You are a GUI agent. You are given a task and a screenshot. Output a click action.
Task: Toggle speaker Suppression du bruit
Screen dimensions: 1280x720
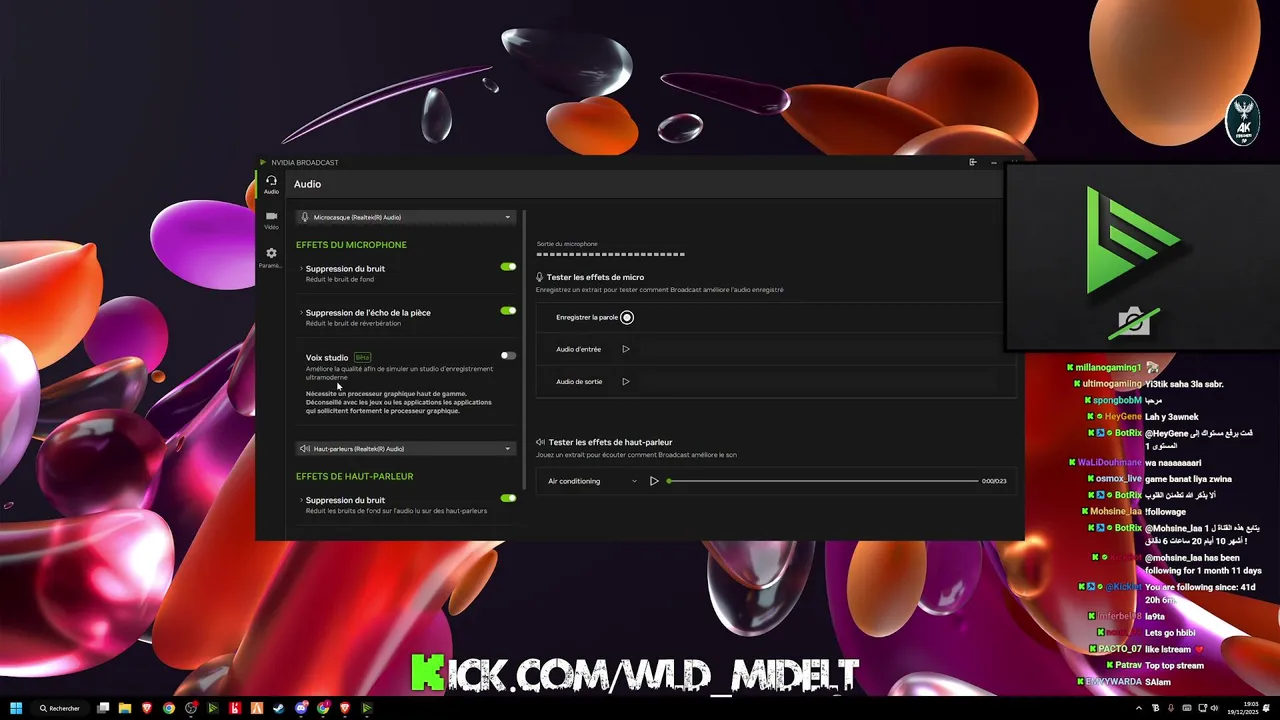pos(508,498)
